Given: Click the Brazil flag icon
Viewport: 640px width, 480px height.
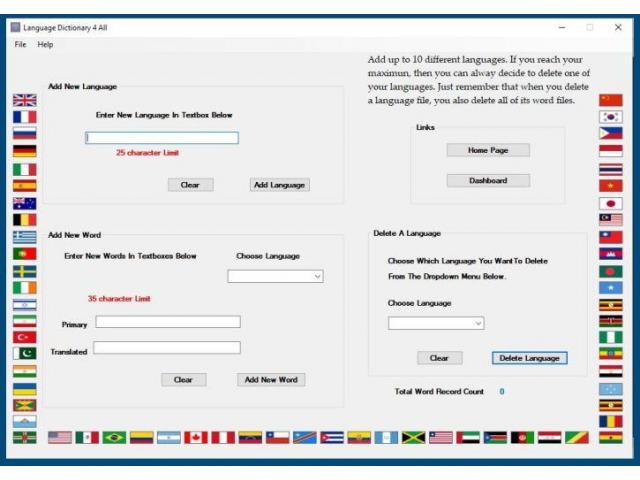Looking at the screenshot, I should (114, 437).
